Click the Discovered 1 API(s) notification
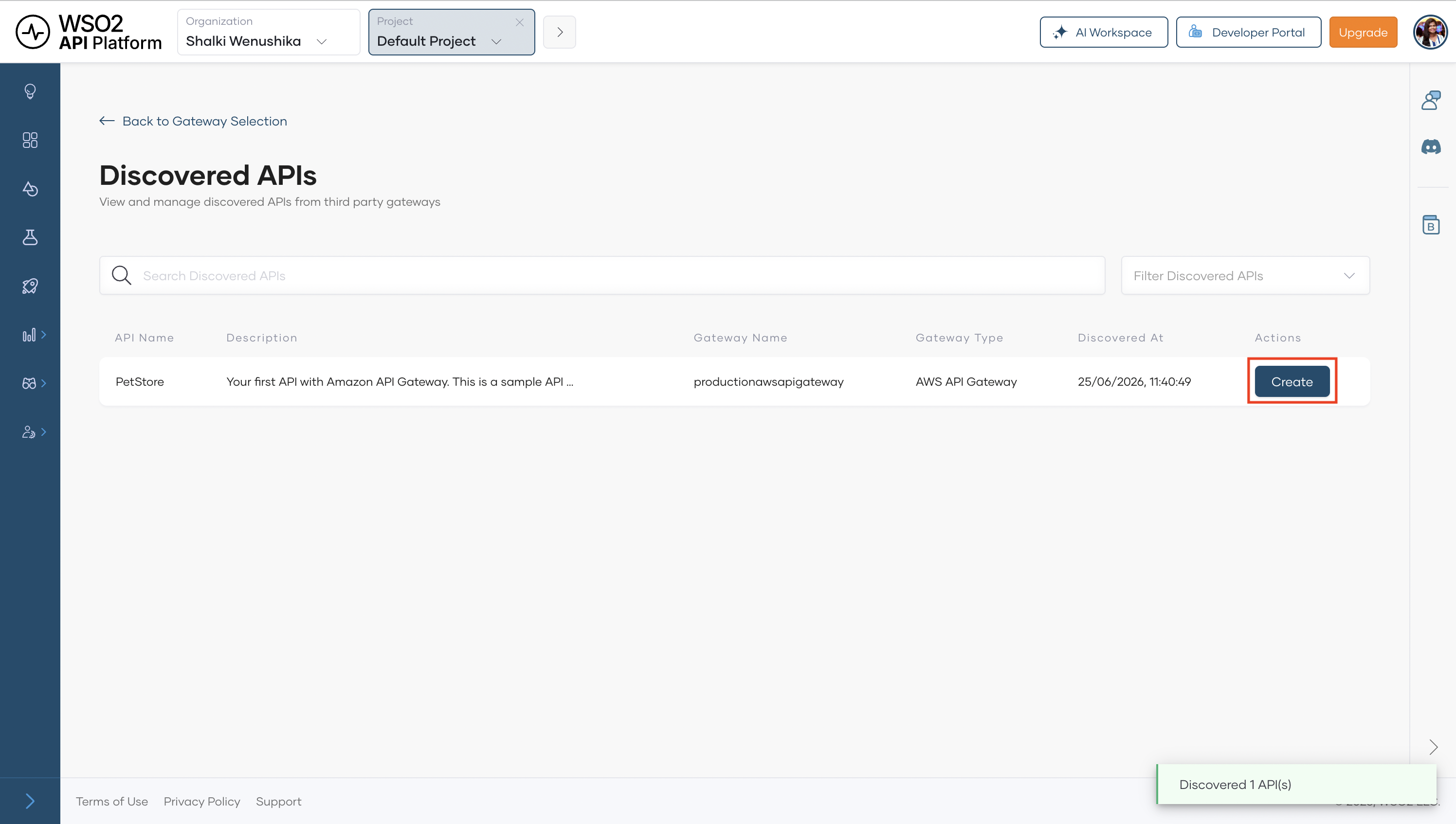This screenshot has height=824, width=1456. [1296, 784]
